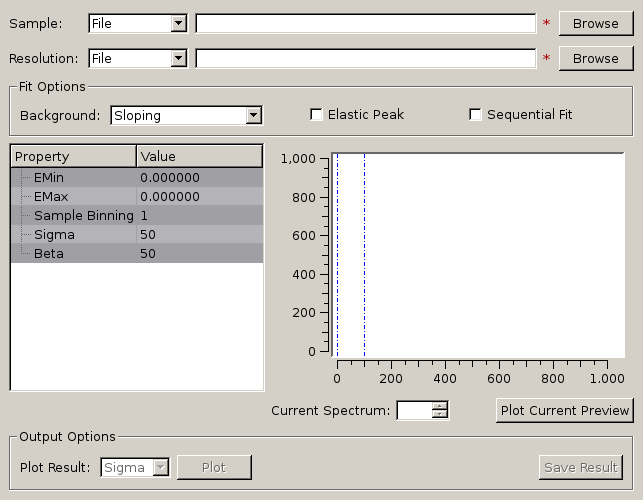Click the Property column header
The width and height of the screenshot is (643, 500).
click(73, 157)
